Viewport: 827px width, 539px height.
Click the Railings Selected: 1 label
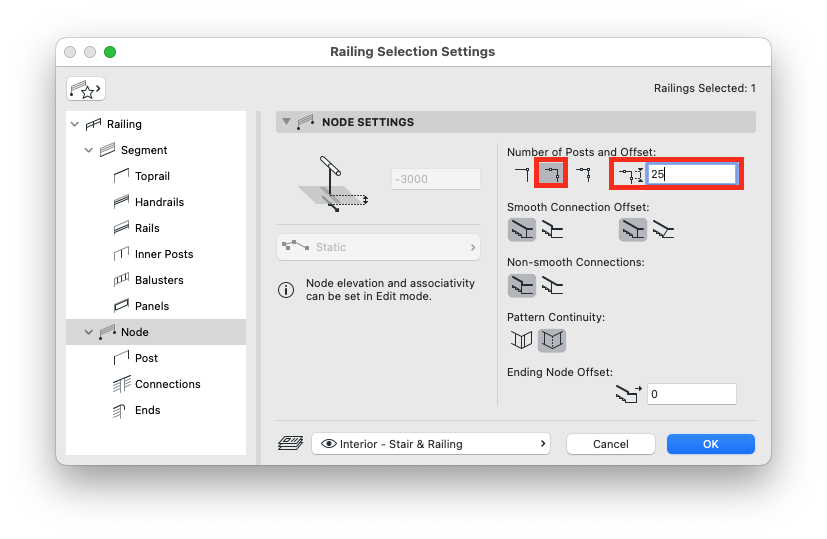[x=704, y=88]
